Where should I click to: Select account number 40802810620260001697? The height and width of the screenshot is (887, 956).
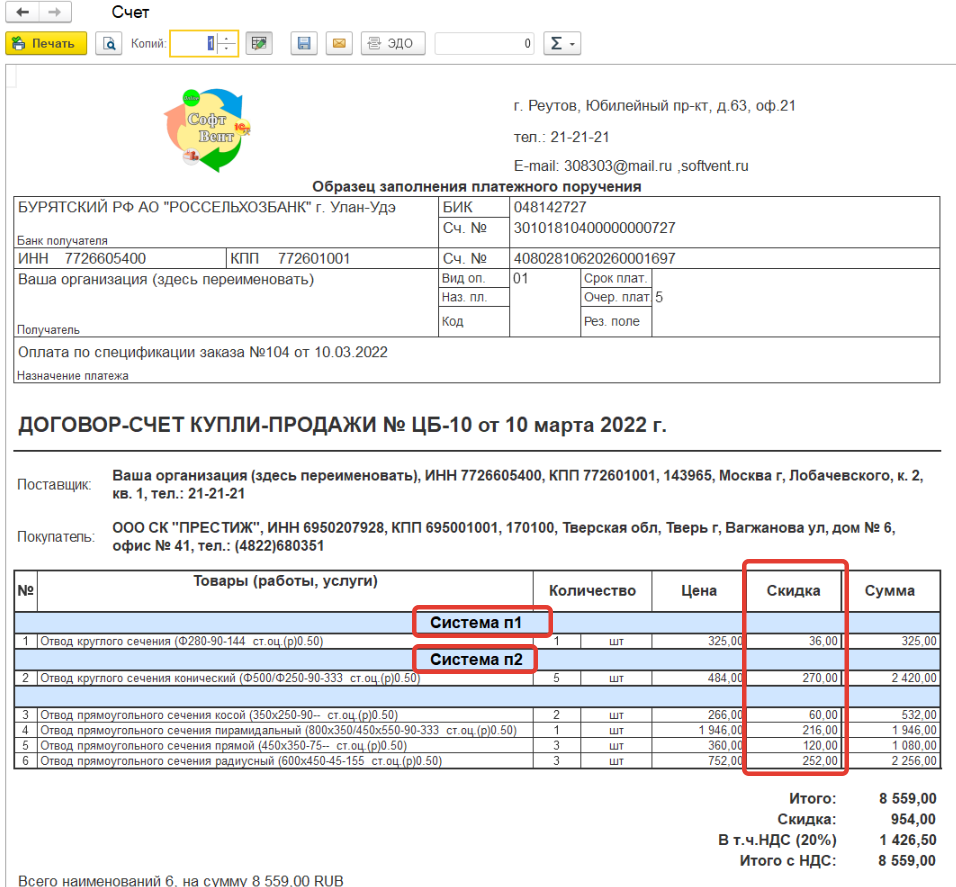[x=594, y=258]
